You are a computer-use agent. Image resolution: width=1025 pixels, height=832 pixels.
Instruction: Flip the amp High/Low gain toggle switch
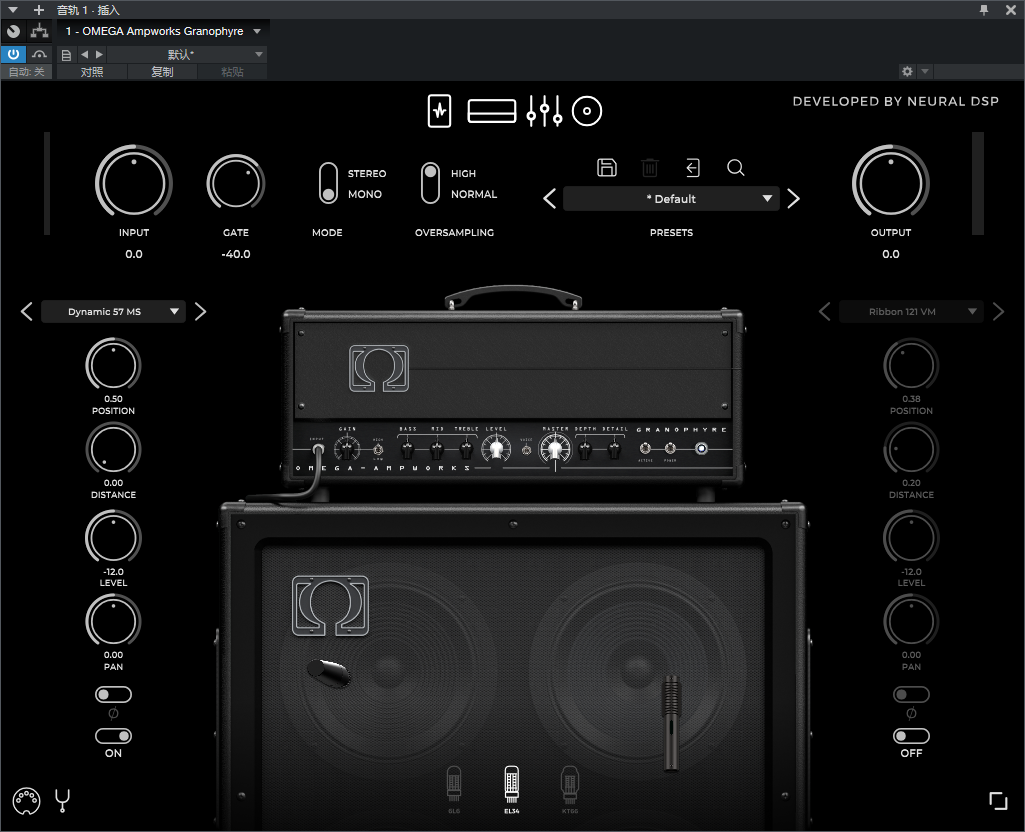pyautogui.click(x=378, y=449)
